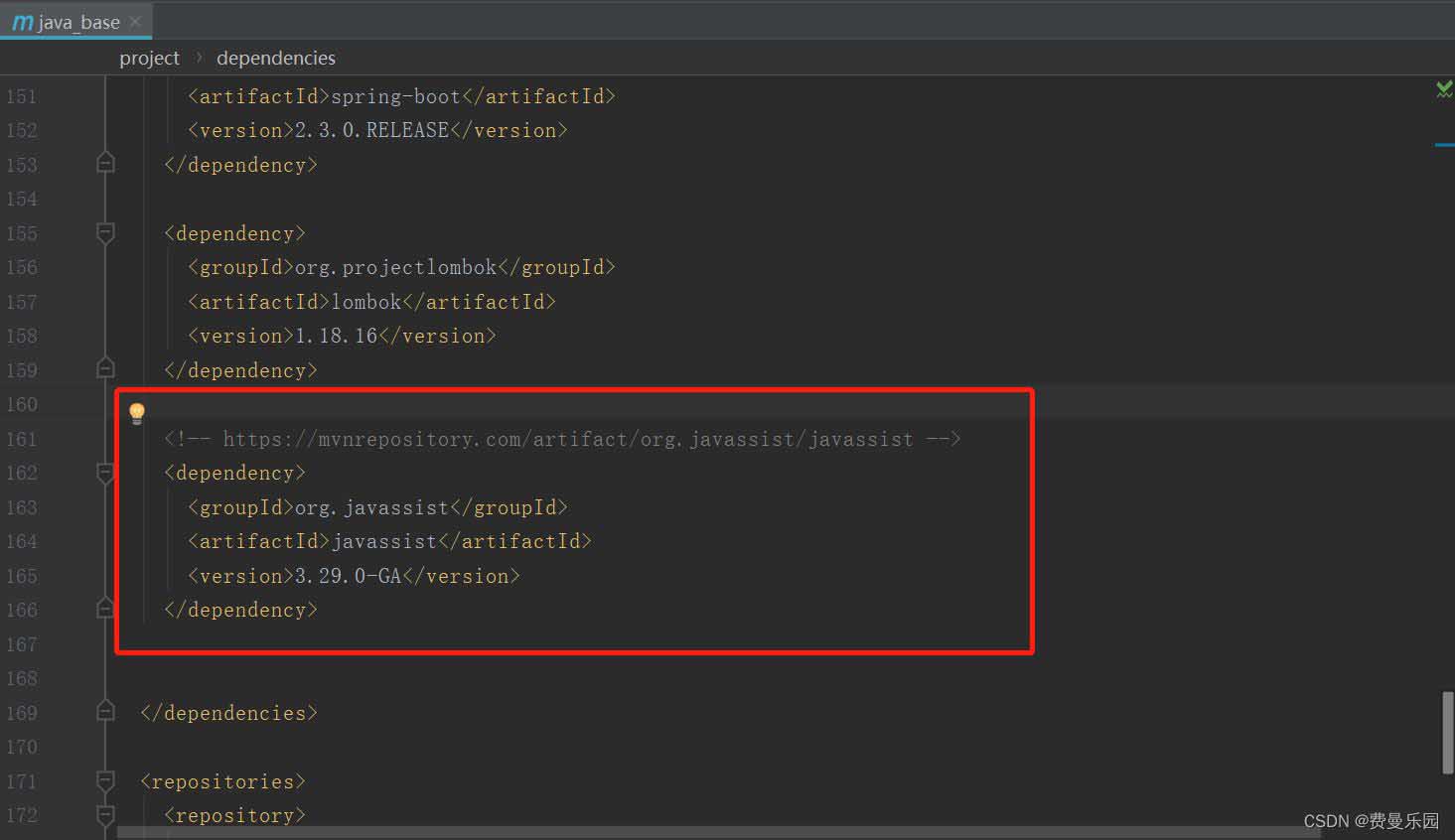Click line number 154 in the gutter
This screenshot has height=840, width=1455.
click(22, 199)
